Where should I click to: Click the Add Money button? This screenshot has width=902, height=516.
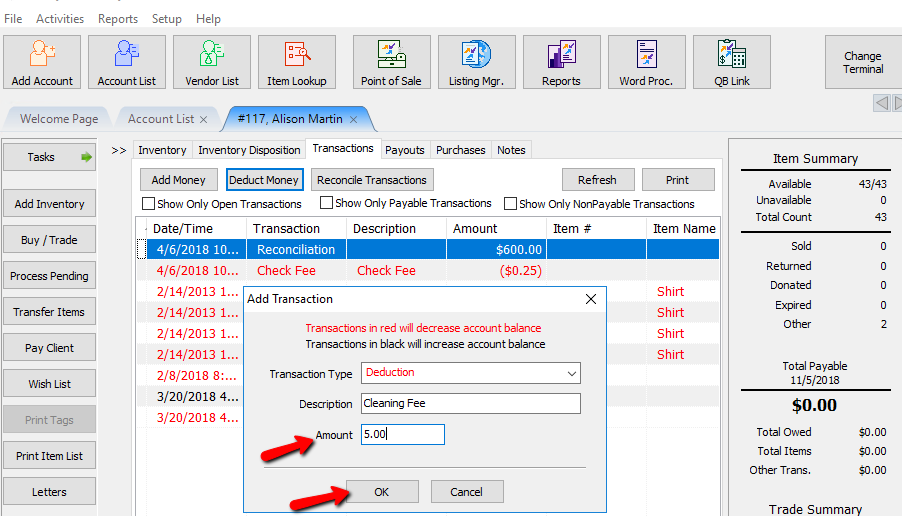pyautogui.click(x=178, y=180)
